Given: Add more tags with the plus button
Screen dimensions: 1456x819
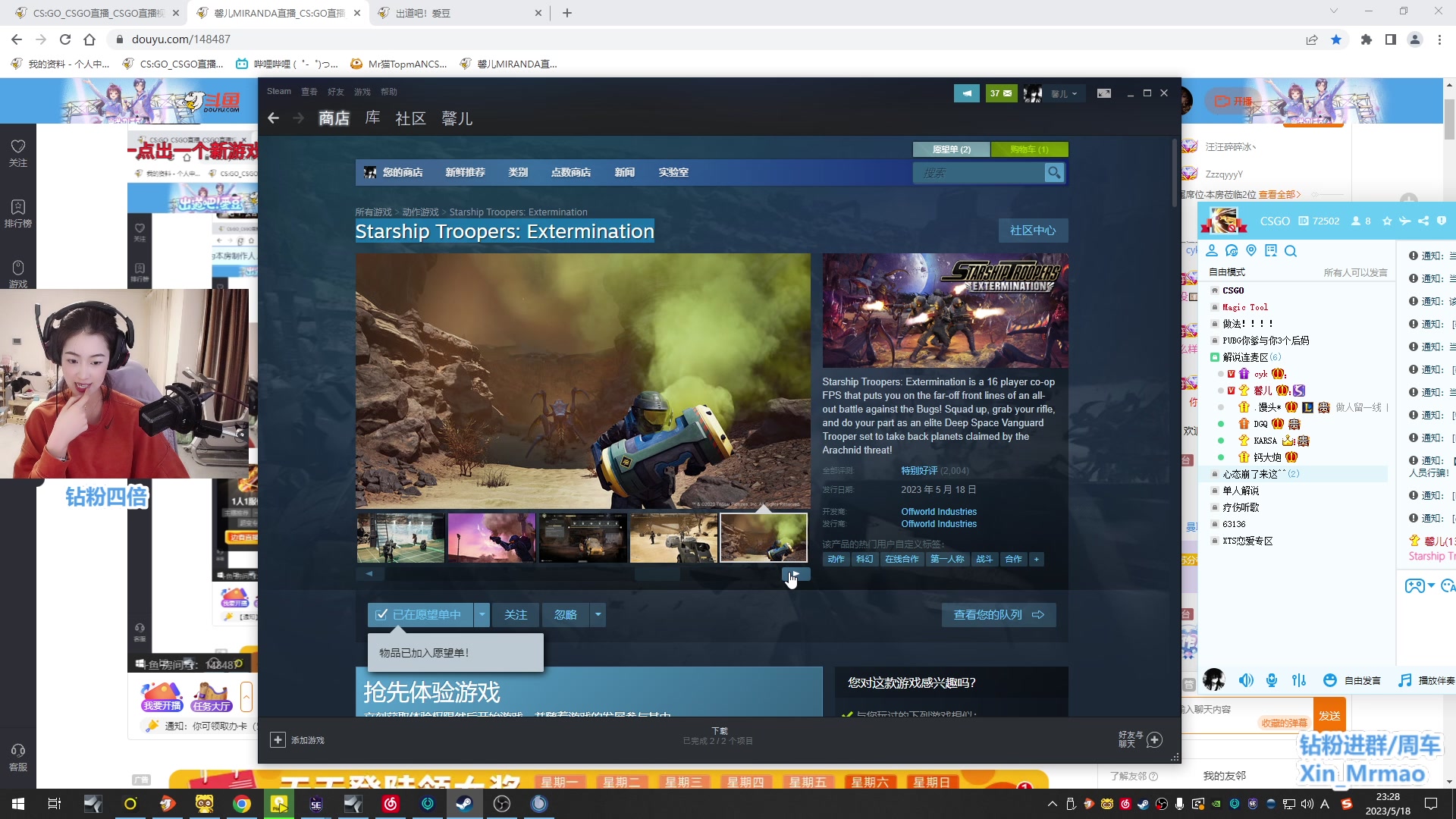Looking at the screenshot, I should [1036, 559].
